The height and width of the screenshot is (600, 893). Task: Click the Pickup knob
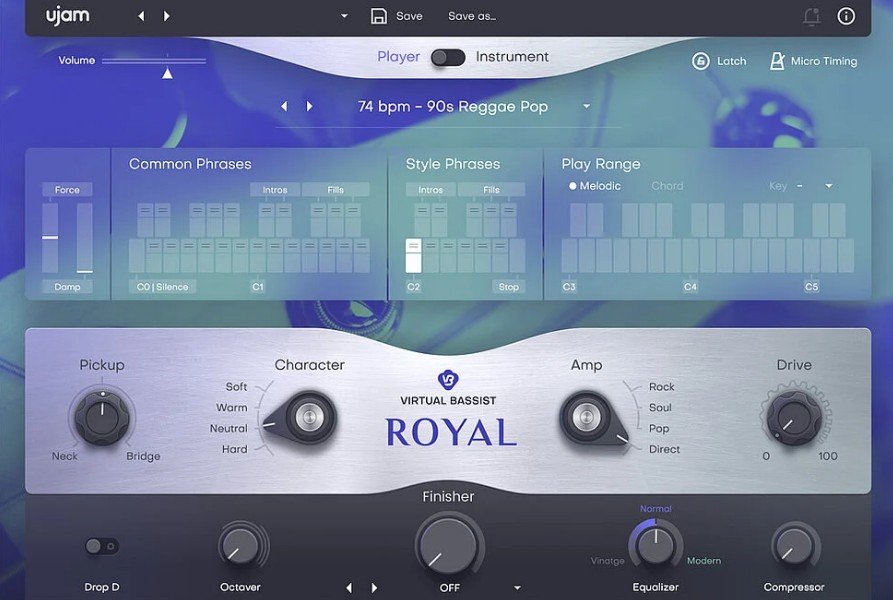coord(102,418)
